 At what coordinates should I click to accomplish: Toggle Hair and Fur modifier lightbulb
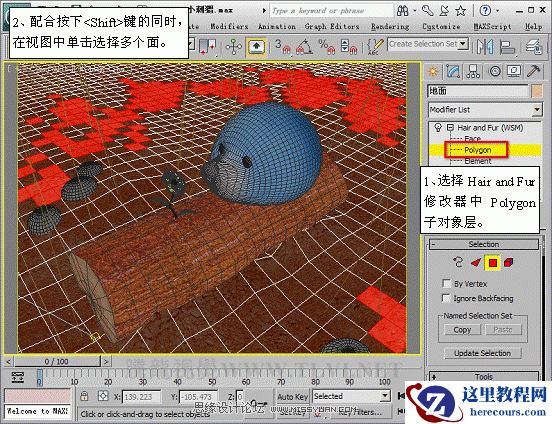click(x=438, y=127)
